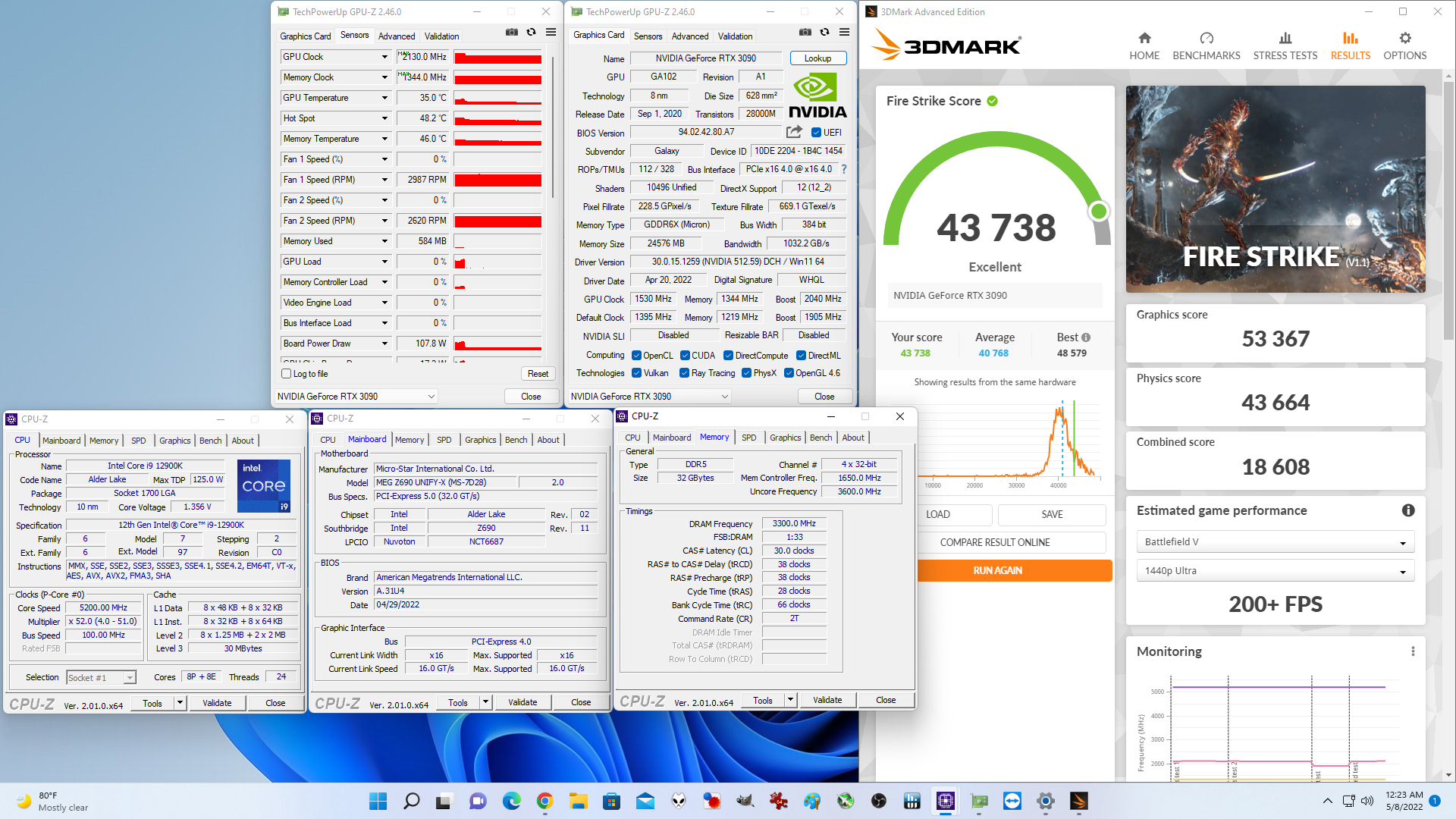Launch Google Chrome from taskbar

[x=544, y=801]
